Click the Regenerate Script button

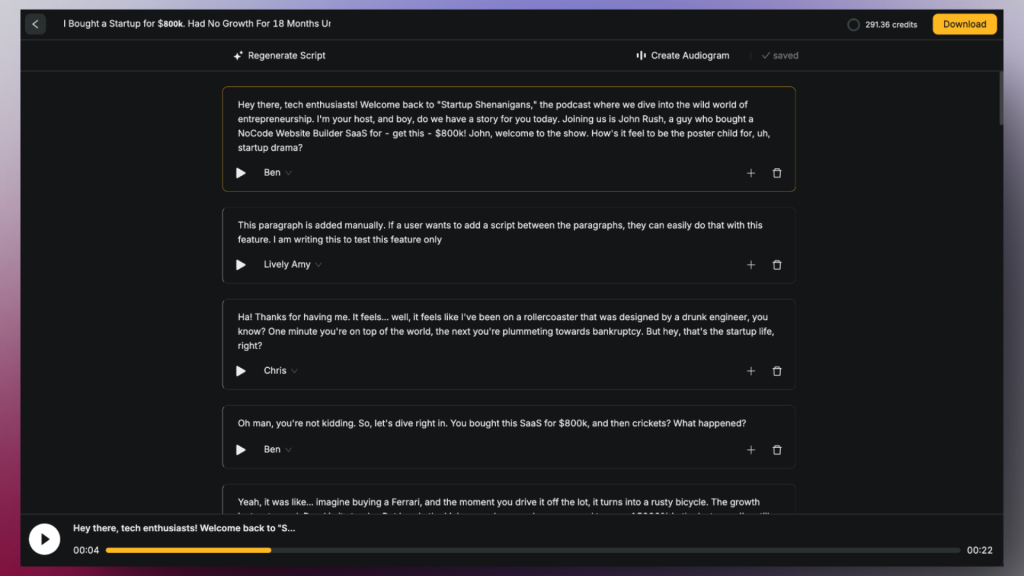279,56
